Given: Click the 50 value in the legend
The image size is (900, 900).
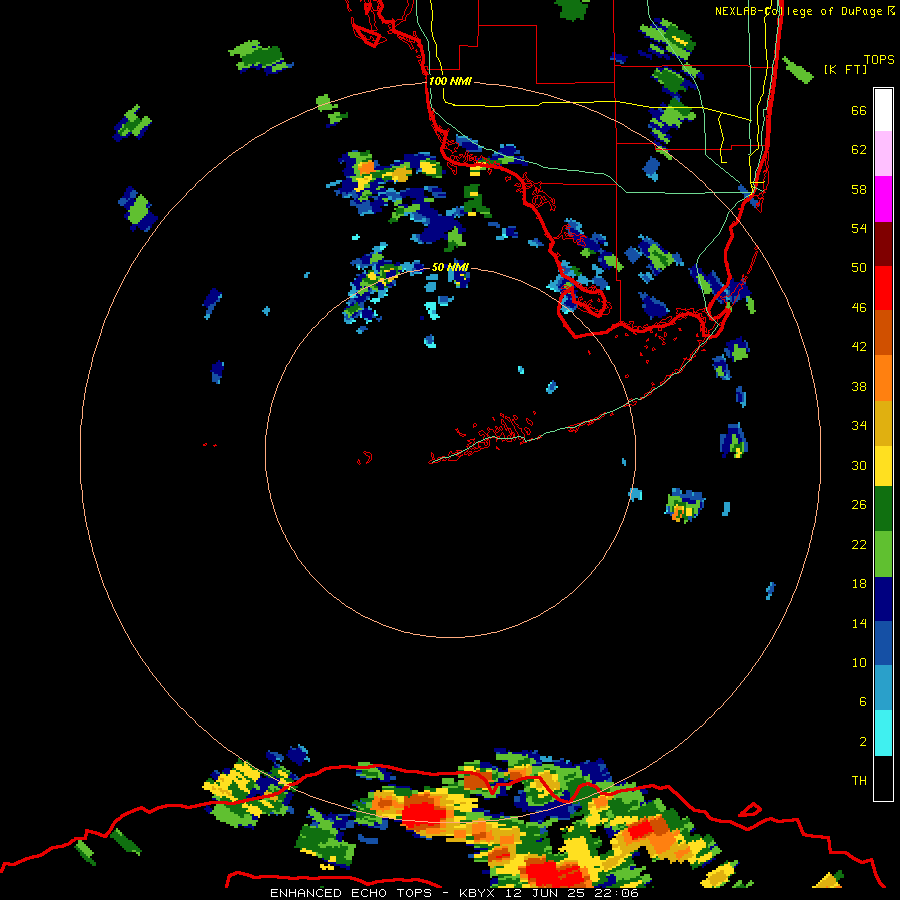Looking at the screenshot, I should [x=859, y=268].
